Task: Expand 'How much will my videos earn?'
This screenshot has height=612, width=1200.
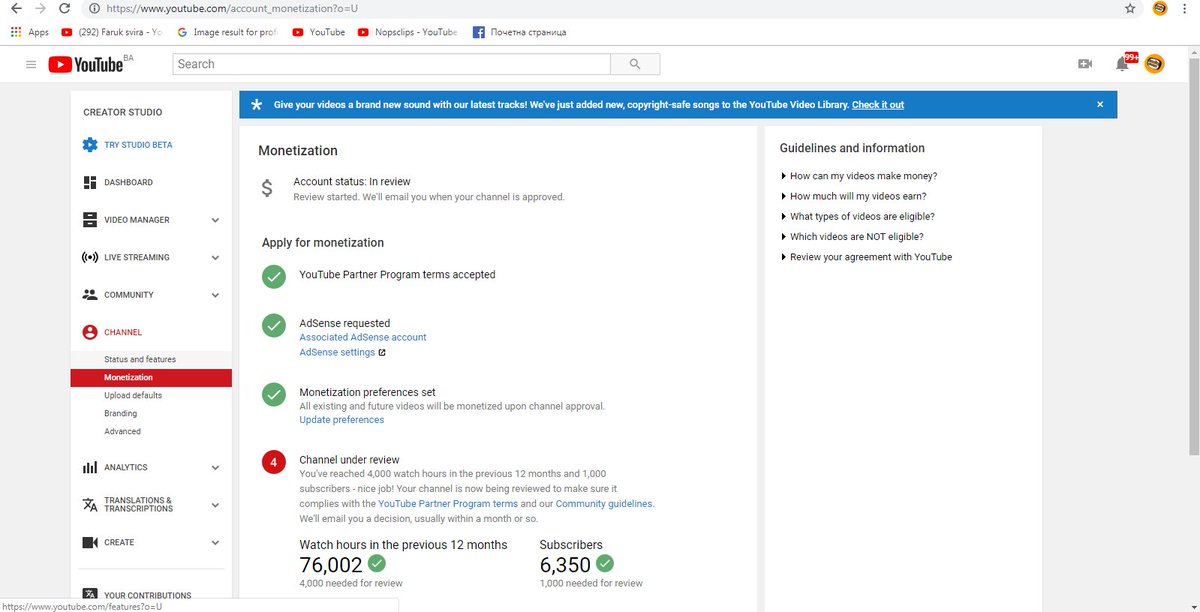Action: tap(853, 196)
